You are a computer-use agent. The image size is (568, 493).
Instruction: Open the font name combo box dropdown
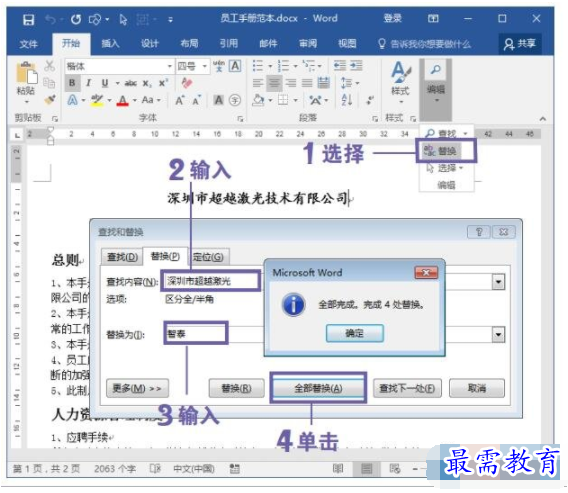(170, 66)
